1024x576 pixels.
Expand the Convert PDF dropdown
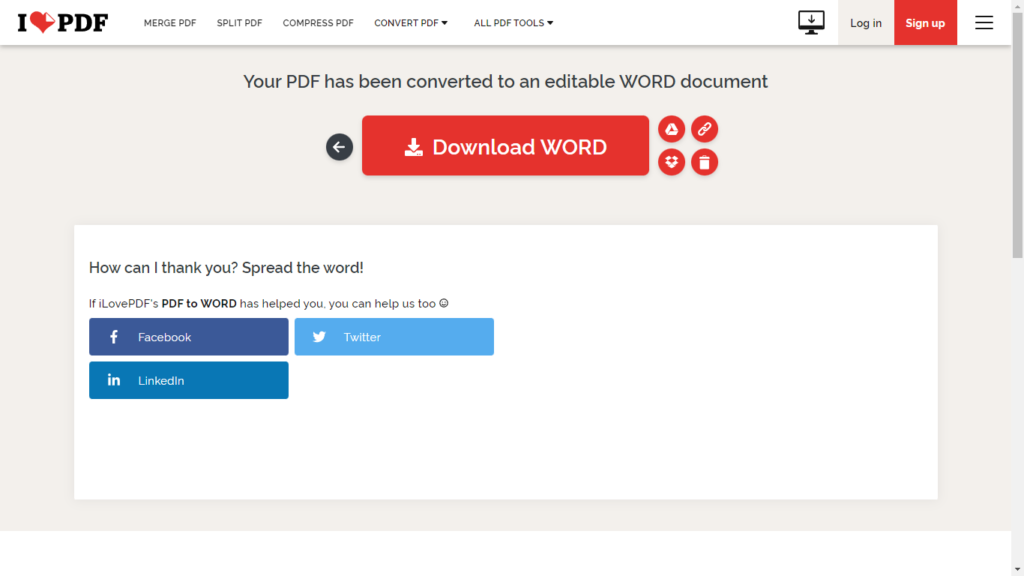coord(411,23)
